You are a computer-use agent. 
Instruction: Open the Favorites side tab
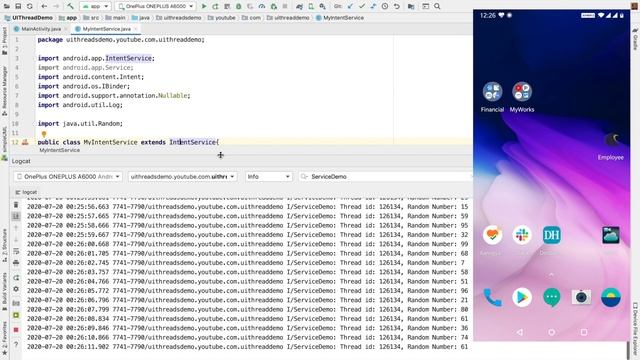[x=4, y=337]
